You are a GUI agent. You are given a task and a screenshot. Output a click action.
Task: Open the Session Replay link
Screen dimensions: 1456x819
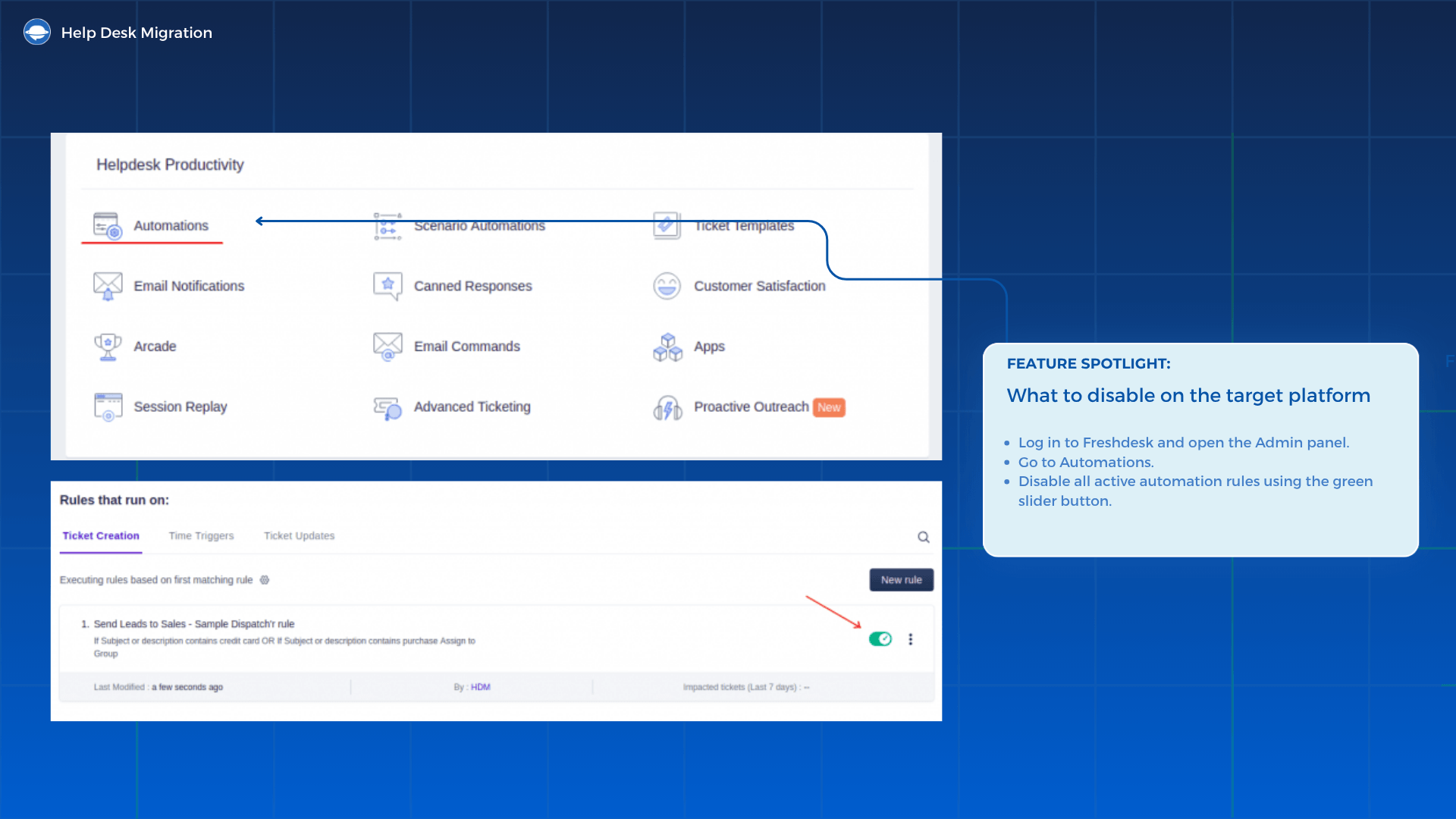click(x=180, y=407)
